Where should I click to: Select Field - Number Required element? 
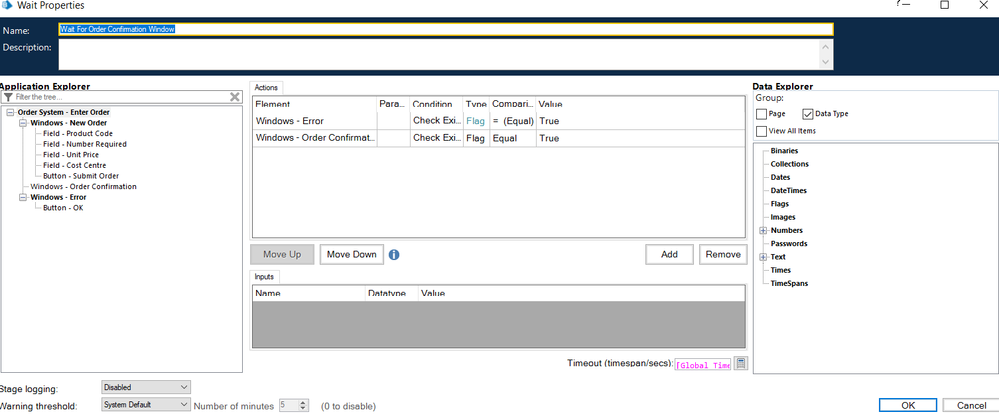(85, 145)
